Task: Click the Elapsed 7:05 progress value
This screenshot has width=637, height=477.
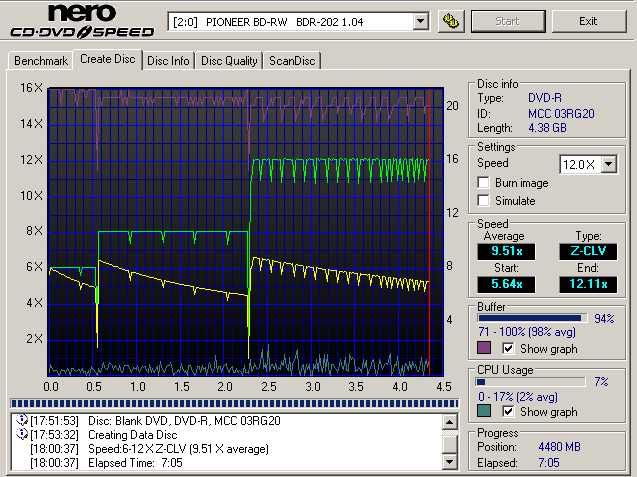Action: pos(549,462)
